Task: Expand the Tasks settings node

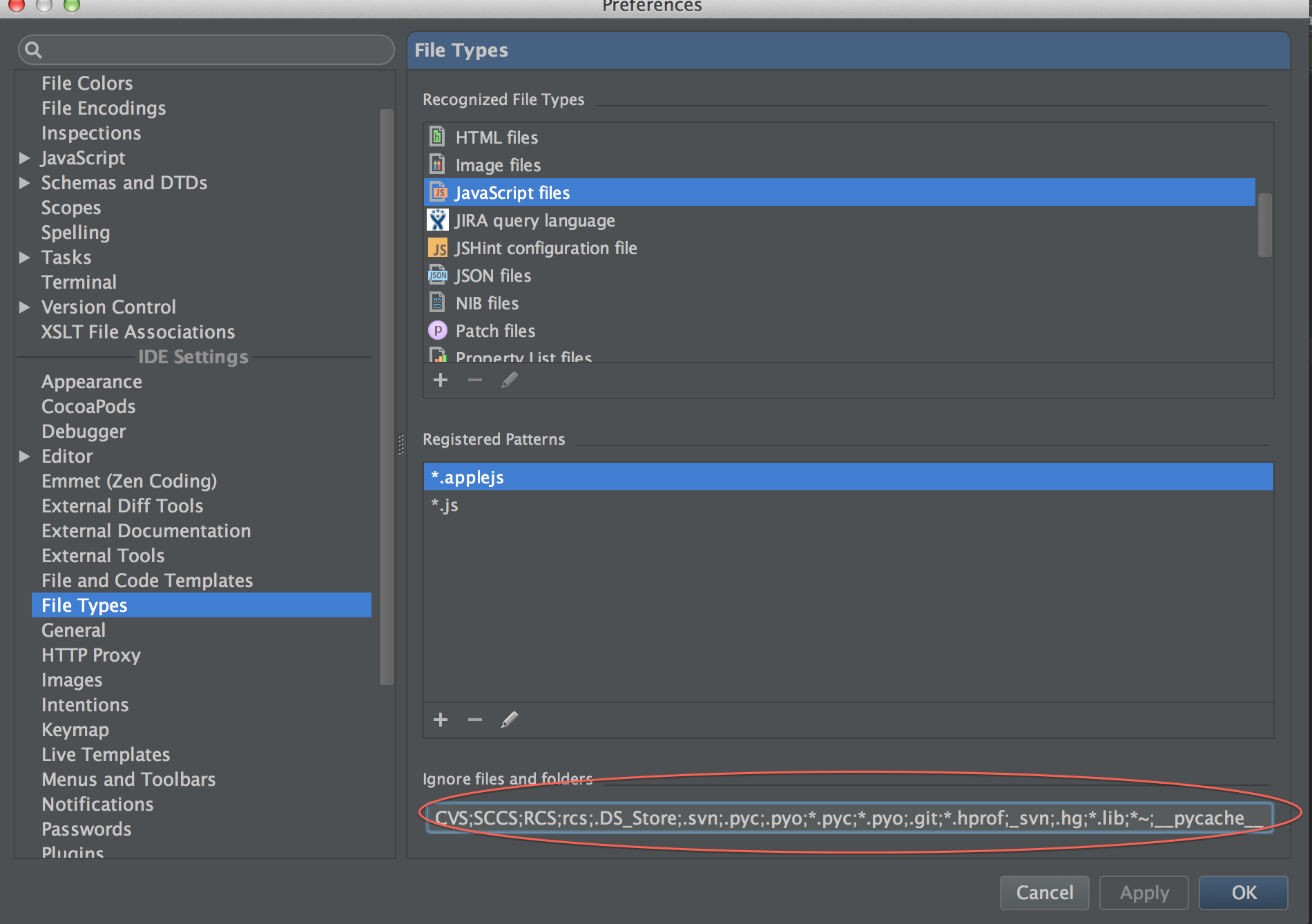Action: (x=24, y=258)
